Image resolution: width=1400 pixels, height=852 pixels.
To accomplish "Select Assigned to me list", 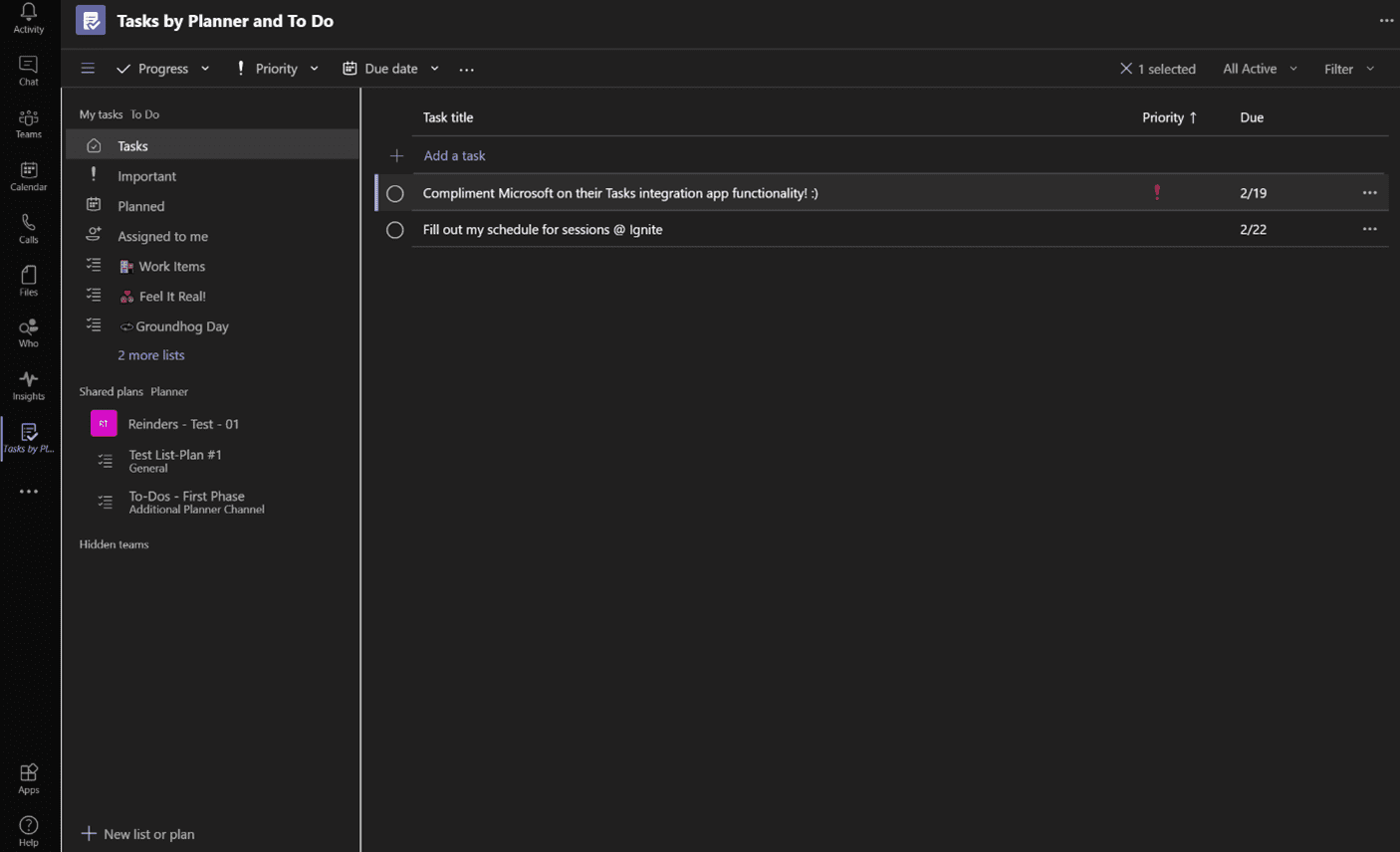I will point(213,236).
